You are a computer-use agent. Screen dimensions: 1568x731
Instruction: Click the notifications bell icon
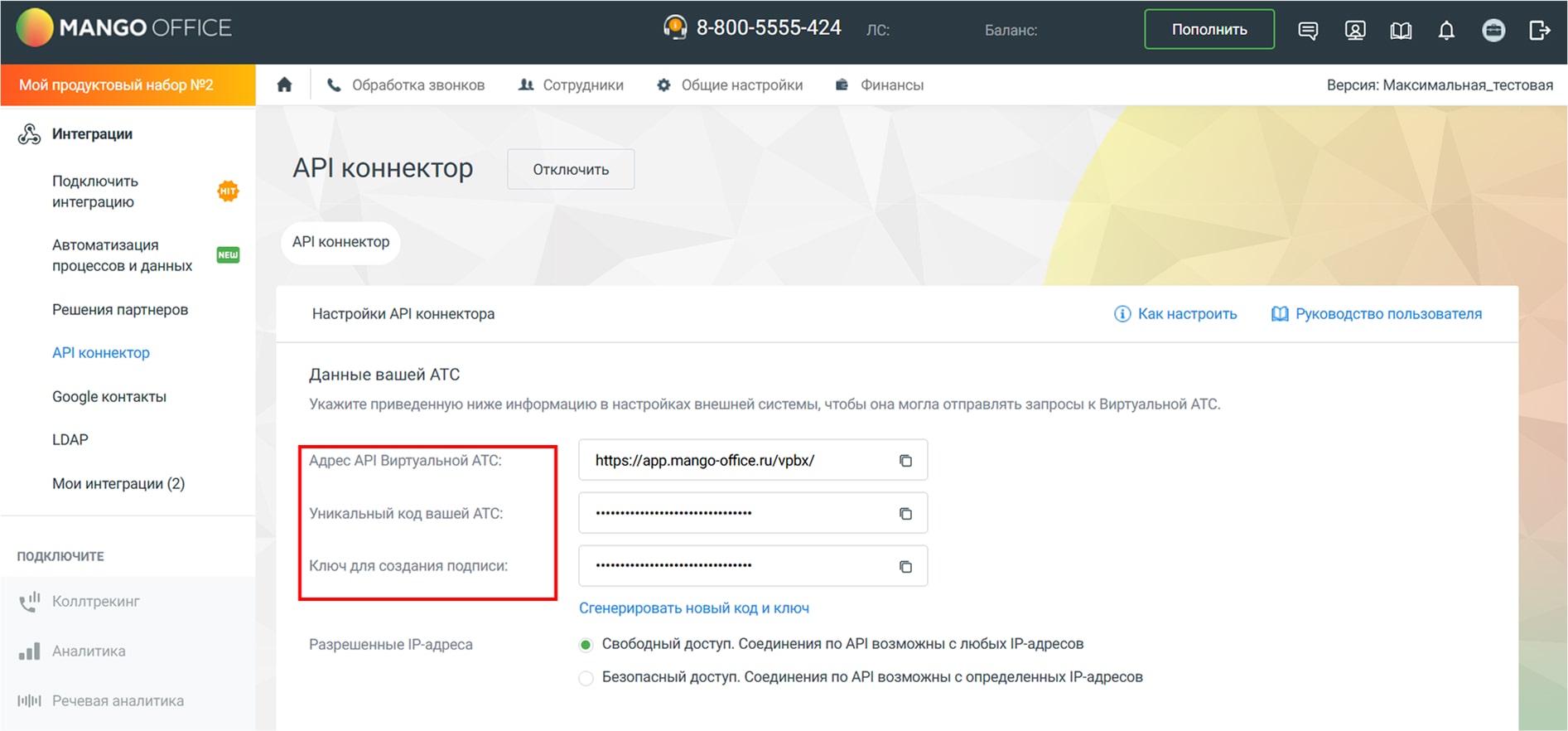pos(1446,31)
